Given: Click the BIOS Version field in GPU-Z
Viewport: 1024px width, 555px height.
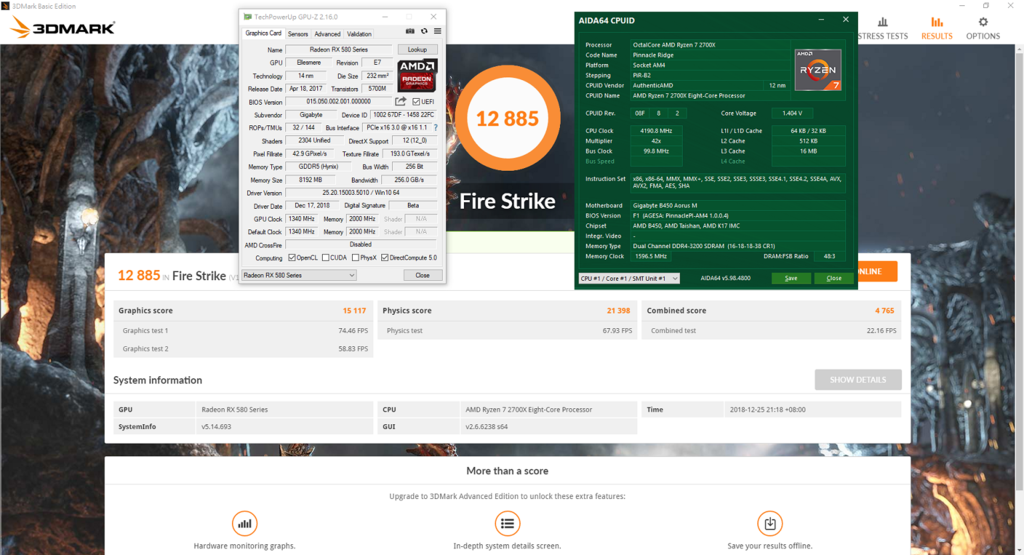Looking at the screenshot, I should 339,101.
